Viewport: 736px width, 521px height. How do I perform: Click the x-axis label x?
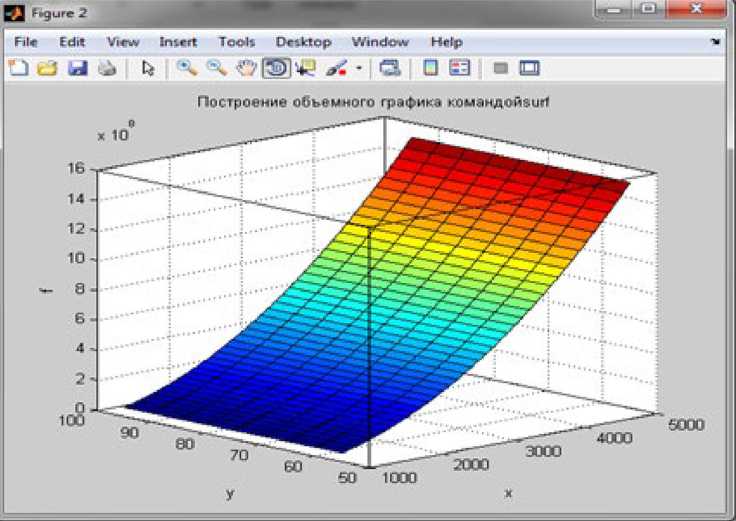(x=508, y=493)
